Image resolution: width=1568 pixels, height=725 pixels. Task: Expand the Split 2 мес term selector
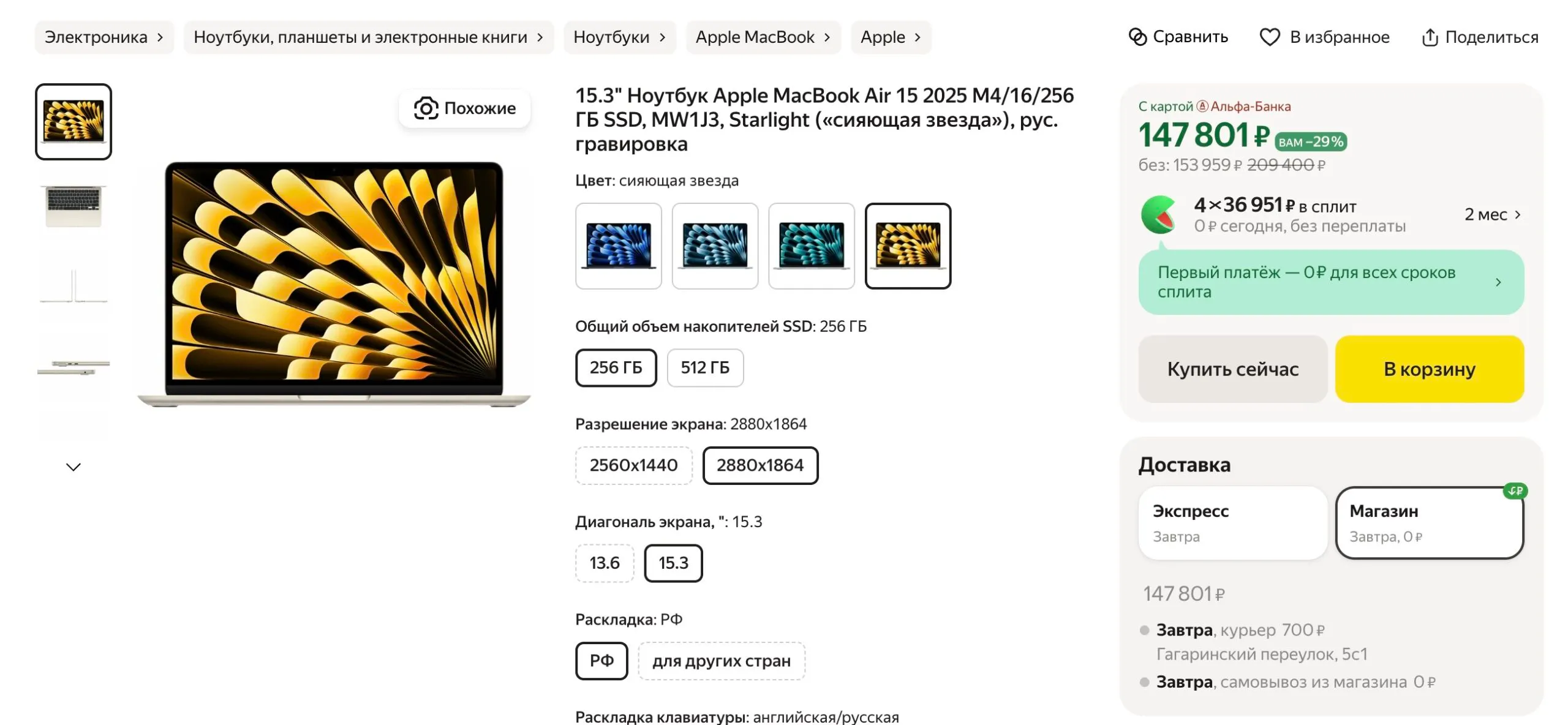point(1492,215)
